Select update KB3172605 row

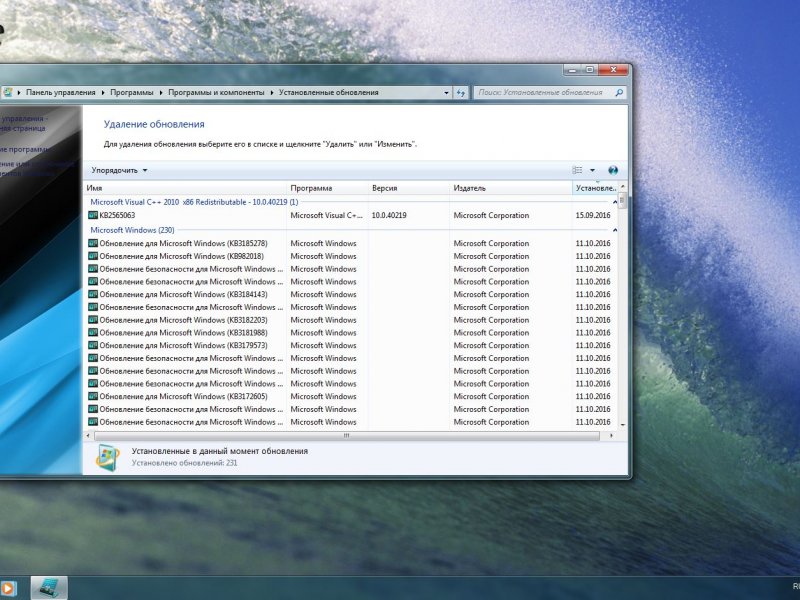351,396
